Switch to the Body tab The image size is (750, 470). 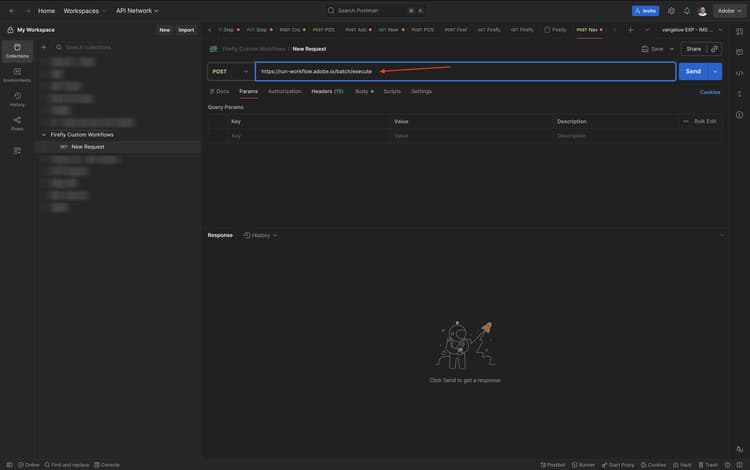click(x=364, y=91)
